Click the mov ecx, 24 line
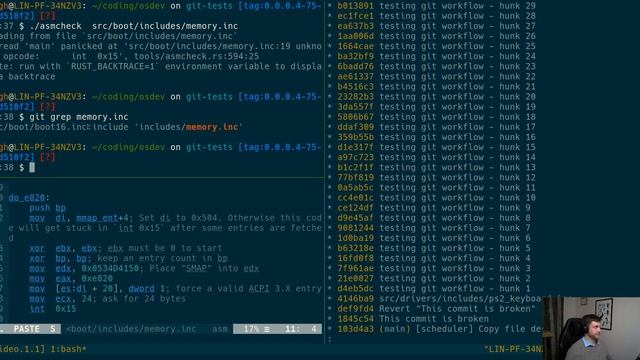The image size is (640, 360). (107, 298)
